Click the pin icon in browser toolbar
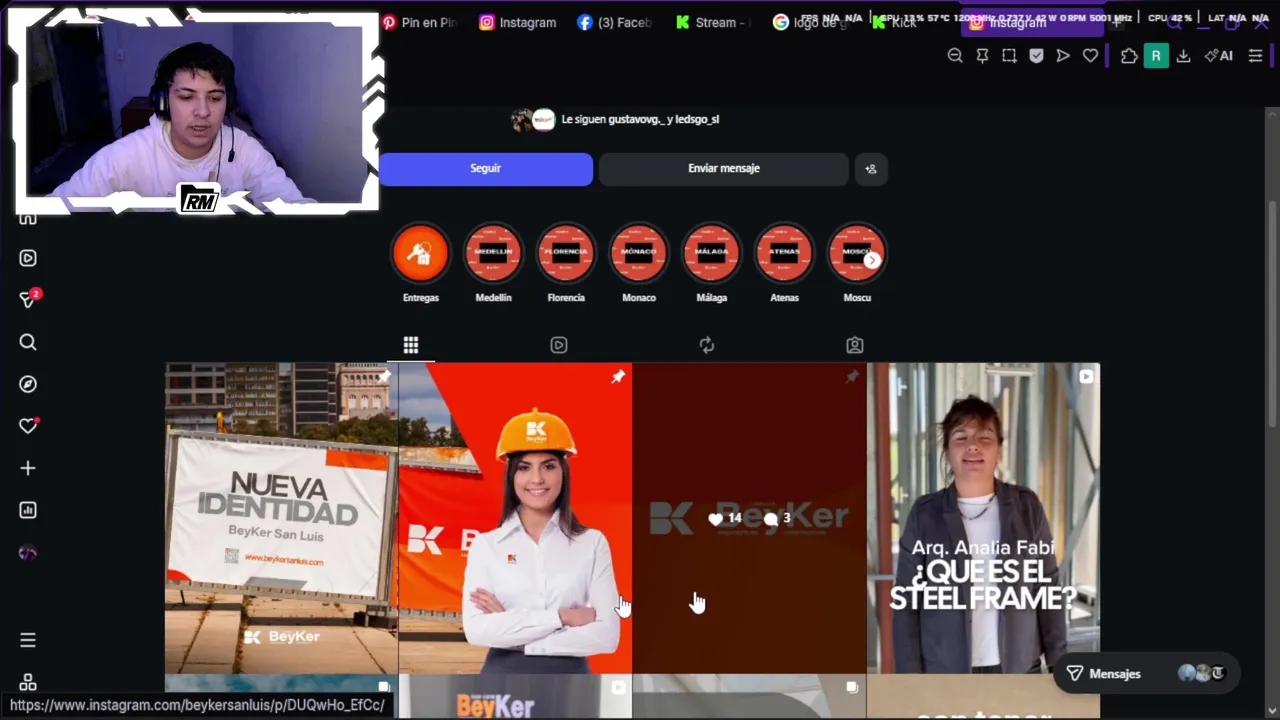 [982, 56]
